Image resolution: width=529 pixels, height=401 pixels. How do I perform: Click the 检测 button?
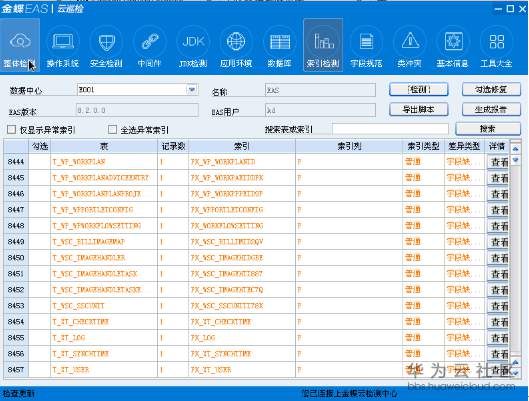419,89
